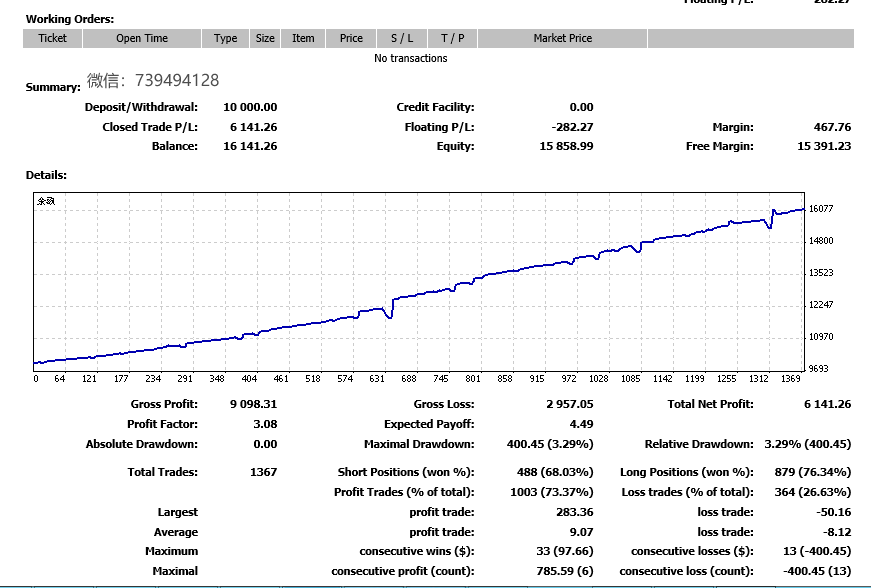Click the 'Total Trades:' label
This screenshot has height=588, width=871.
163,472
